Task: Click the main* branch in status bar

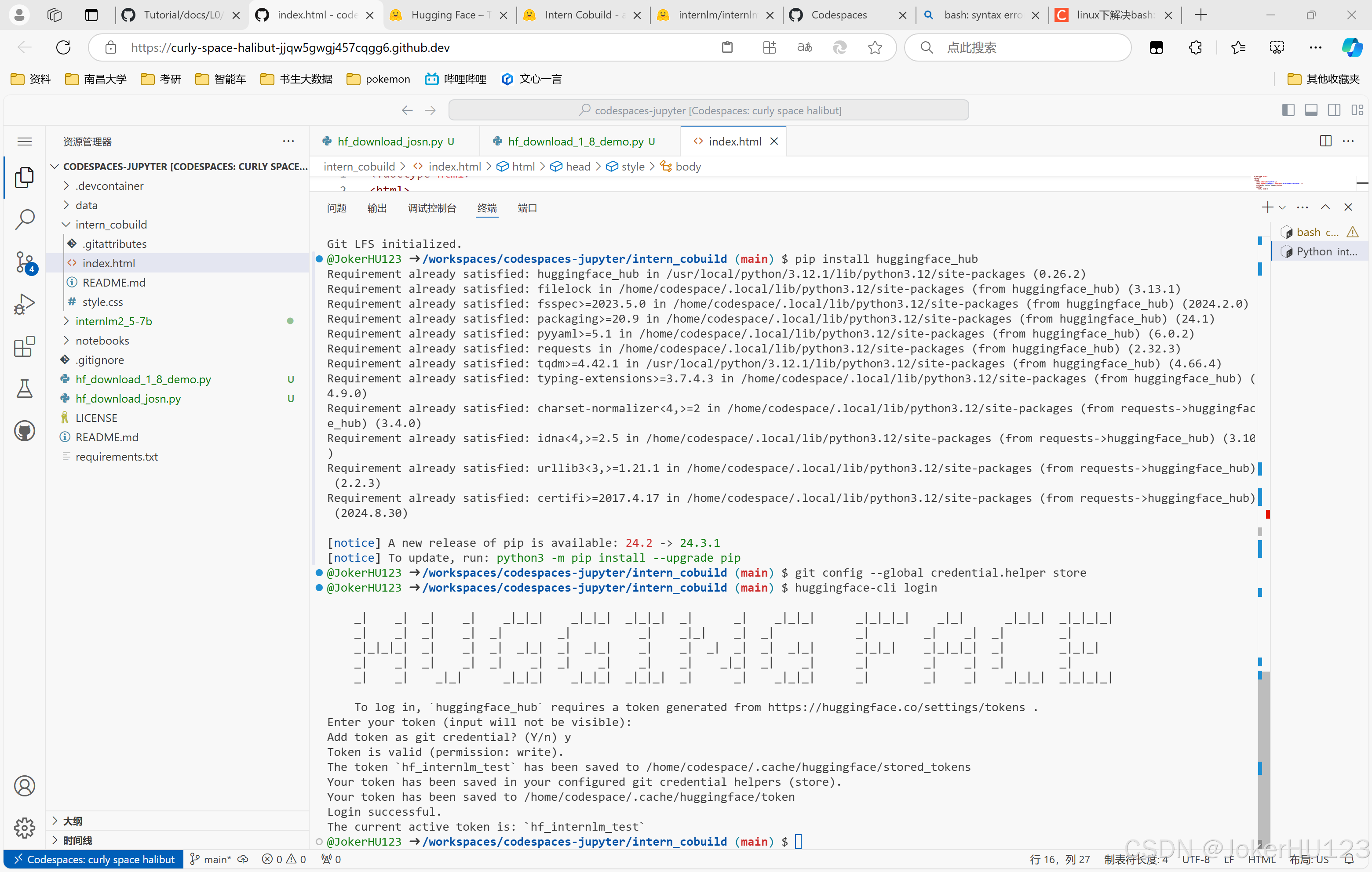Action: (211, 859)
